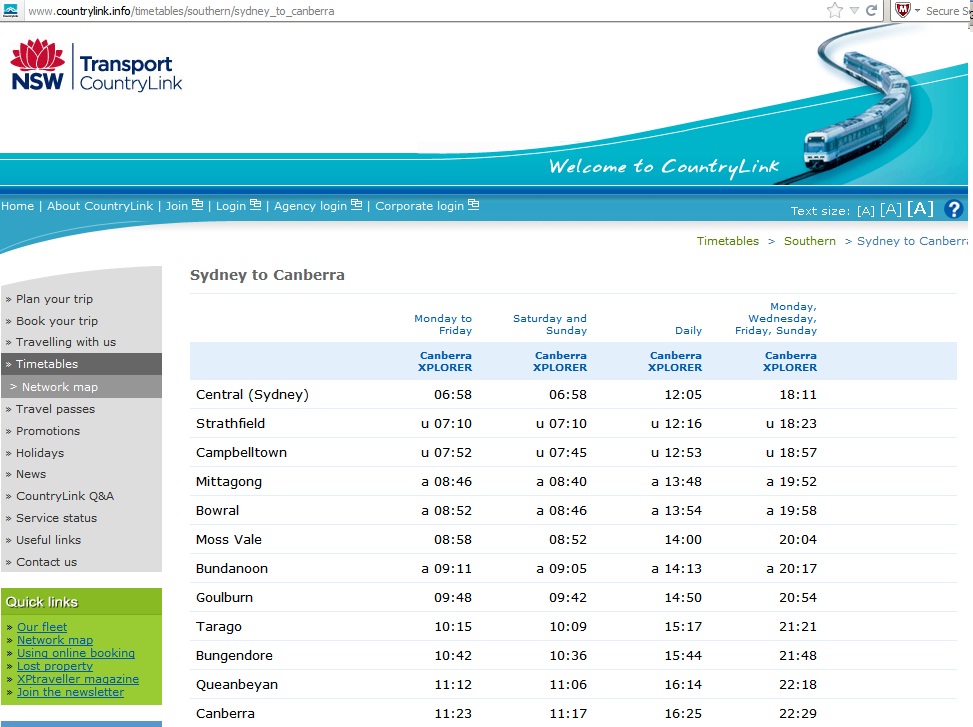Click the URL address field

click(422, 11)
